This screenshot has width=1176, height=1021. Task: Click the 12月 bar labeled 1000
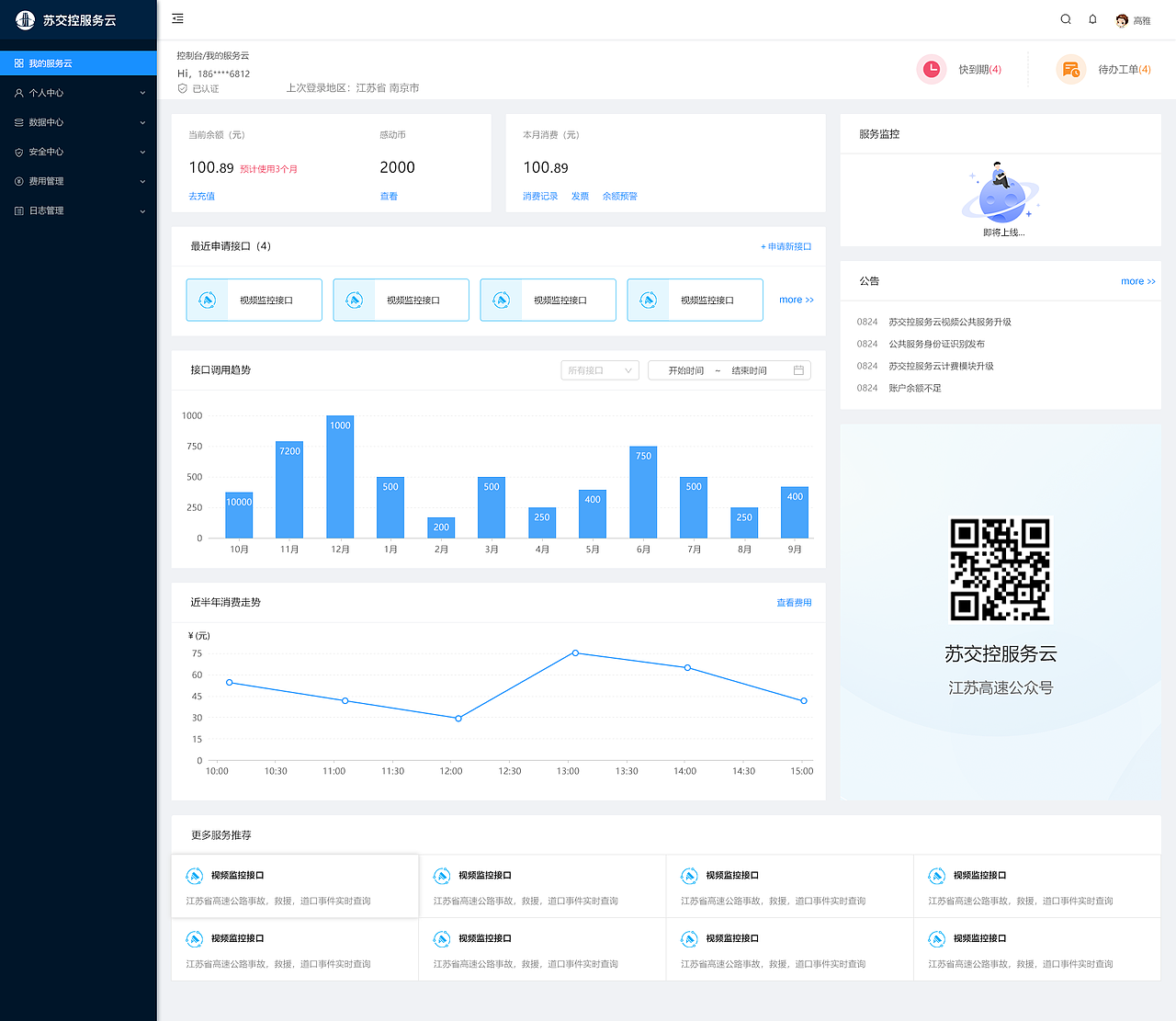coord(340,477)
